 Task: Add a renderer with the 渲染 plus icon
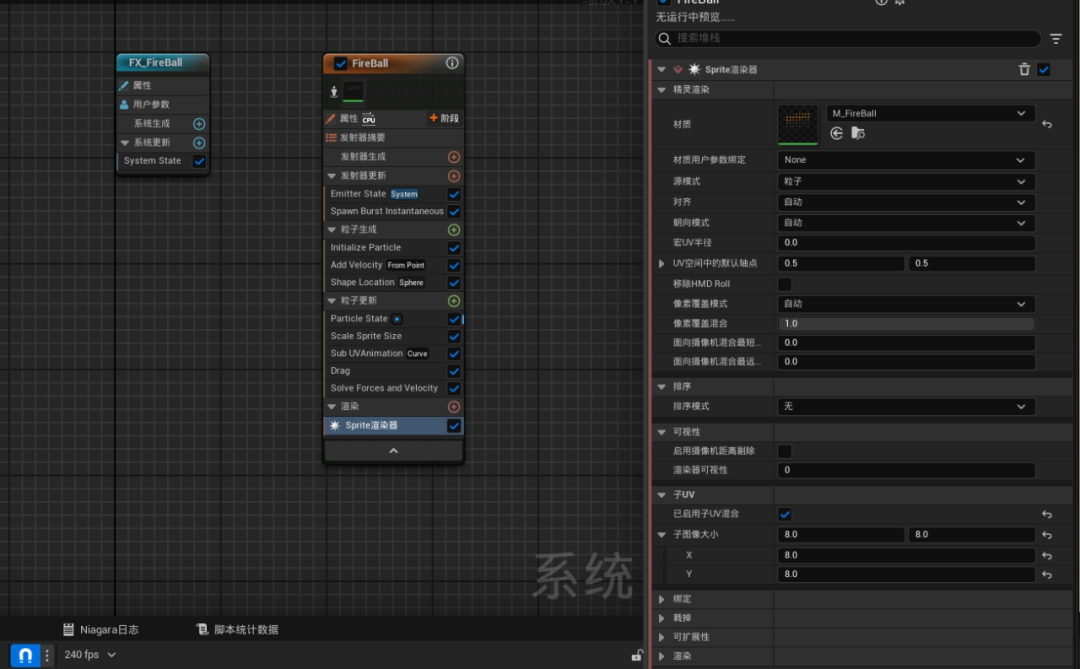[453, 406]
